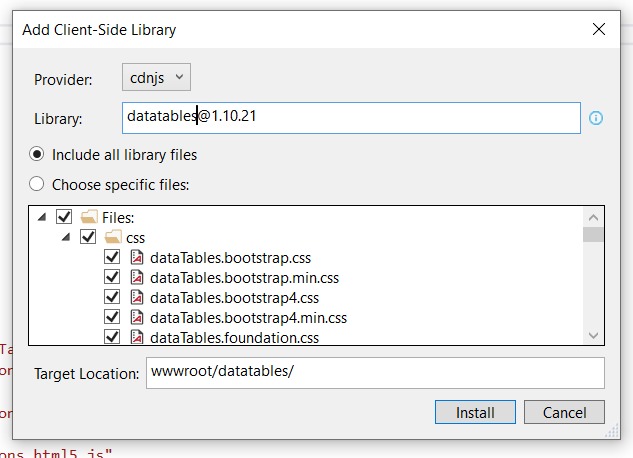The height and width of the screenshot is (458, 633).
Task: Uncheck the dataTables.bootstrap.css checkbox
Action: [112, 257]
